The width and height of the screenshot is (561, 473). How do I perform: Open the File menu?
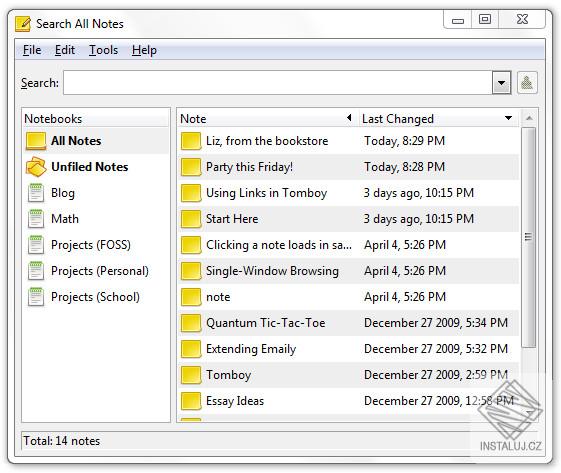pos(32,50)
